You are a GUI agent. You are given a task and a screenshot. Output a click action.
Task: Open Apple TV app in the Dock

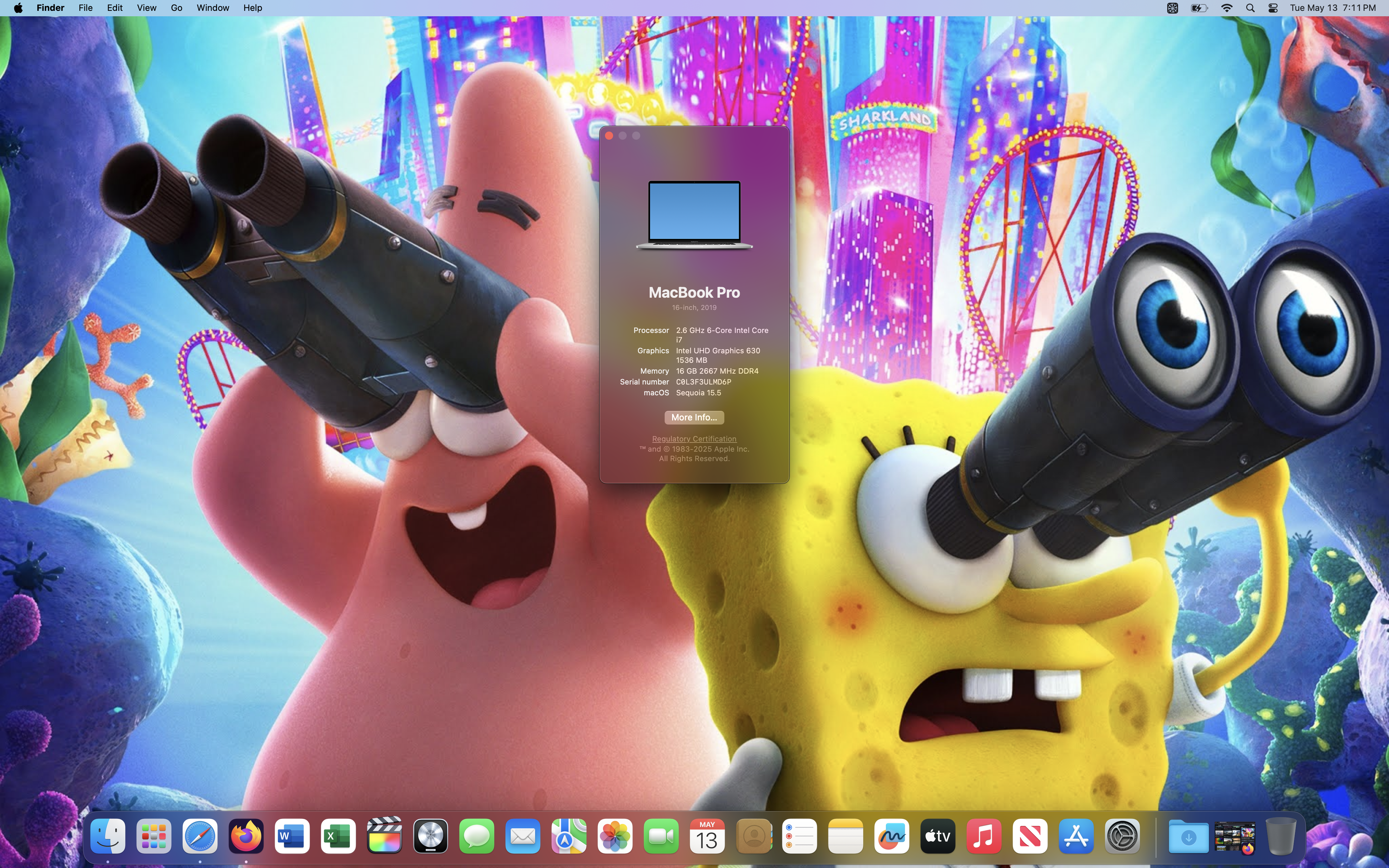(x=937, y=836)
